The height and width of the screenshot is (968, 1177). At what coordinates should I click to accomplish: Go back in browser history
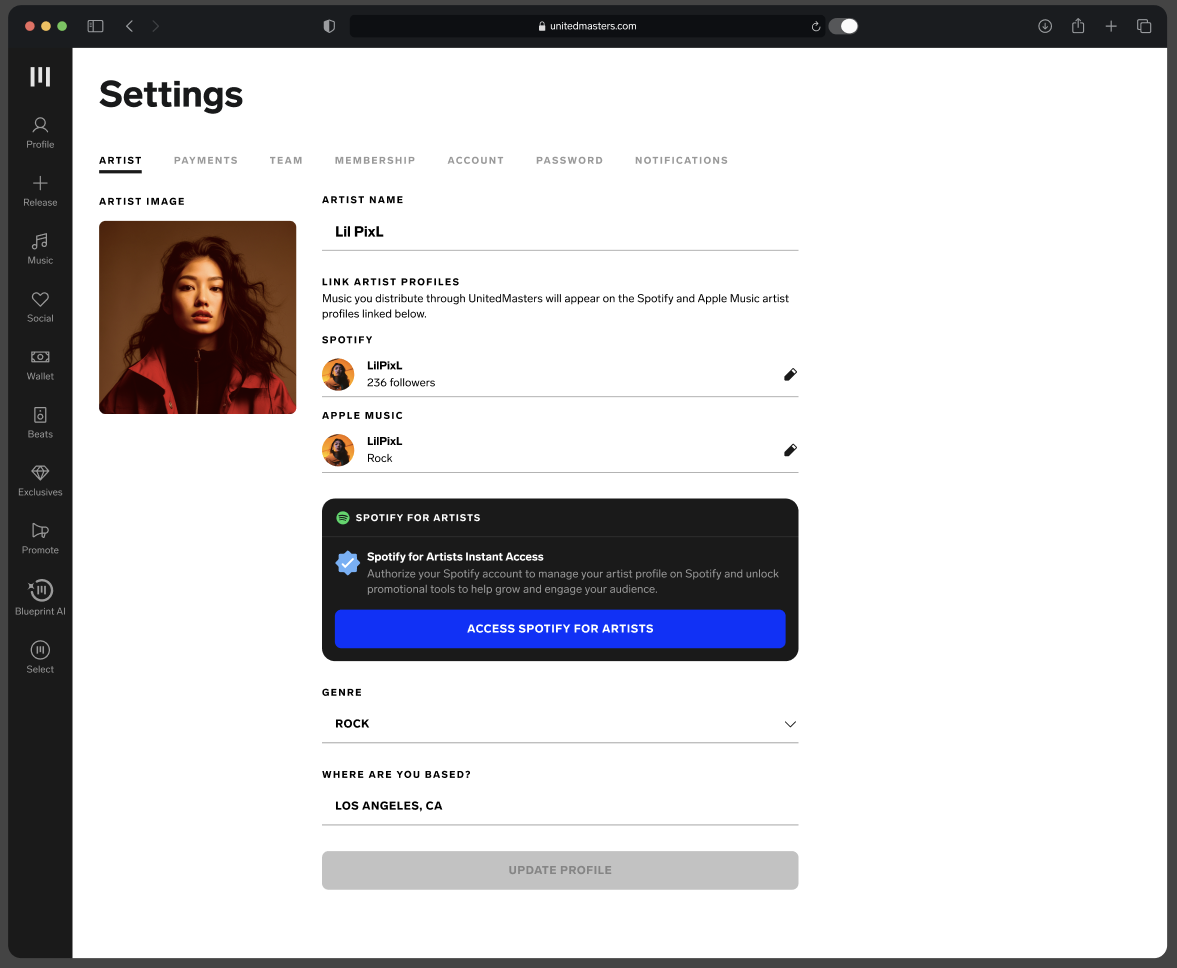(x=129, y=26)
